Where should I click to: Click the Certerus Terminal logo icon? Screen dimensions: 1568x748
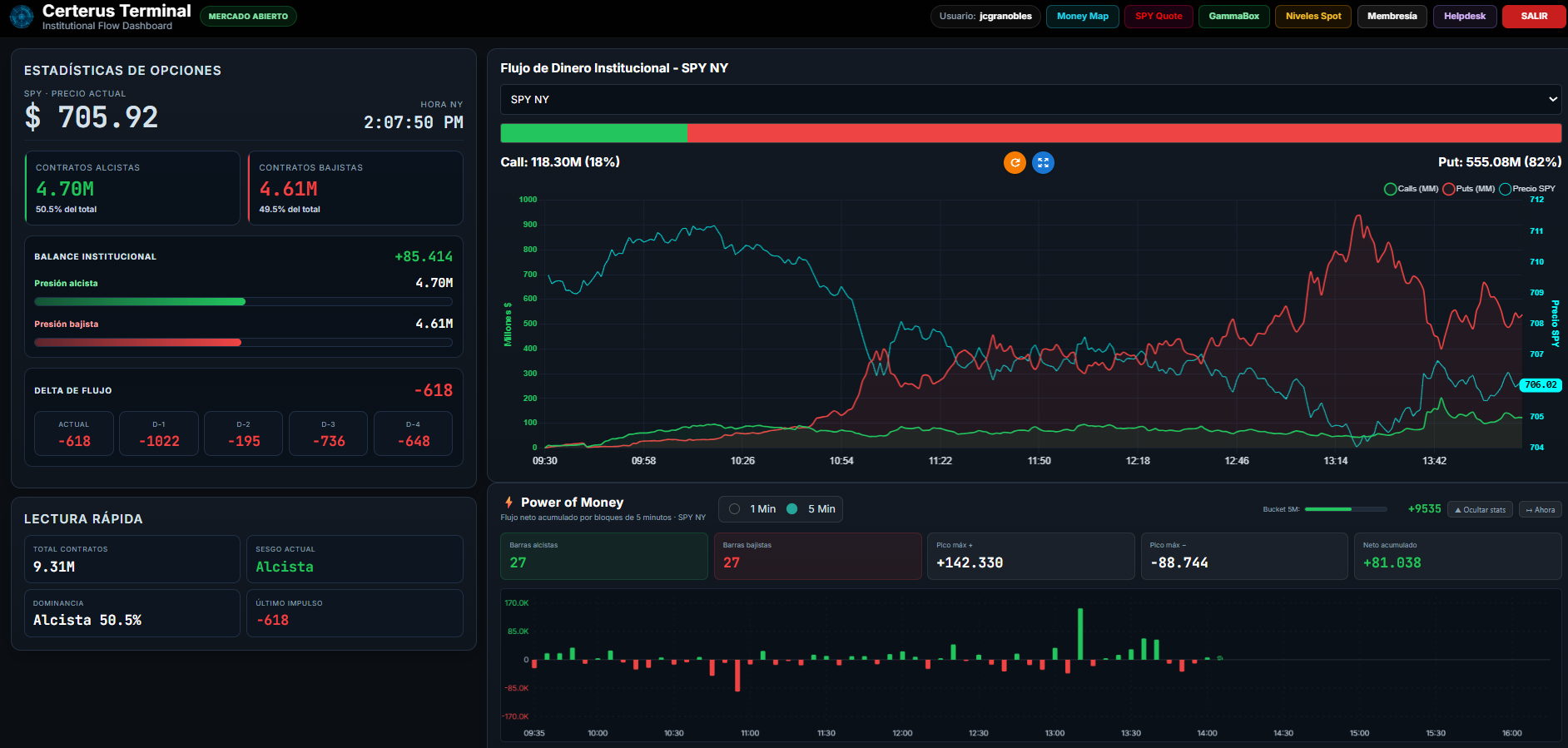[21, 17]
